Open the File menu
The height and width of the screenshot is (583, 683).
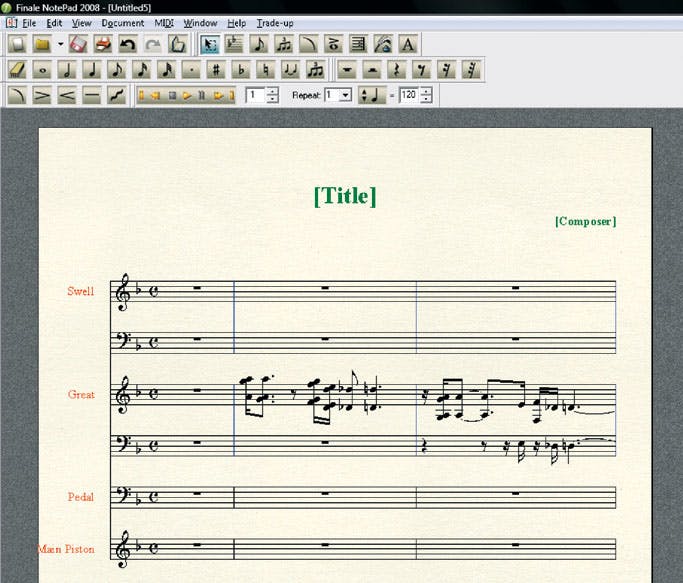coord(29,23)
